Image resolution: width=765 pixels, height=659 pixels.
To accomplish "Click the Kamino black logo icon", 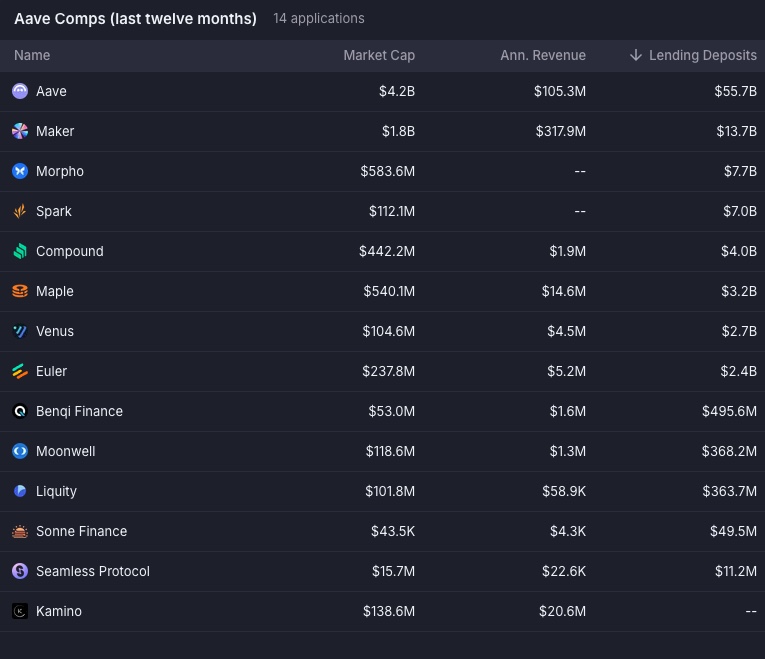I will tap(20, 611).
